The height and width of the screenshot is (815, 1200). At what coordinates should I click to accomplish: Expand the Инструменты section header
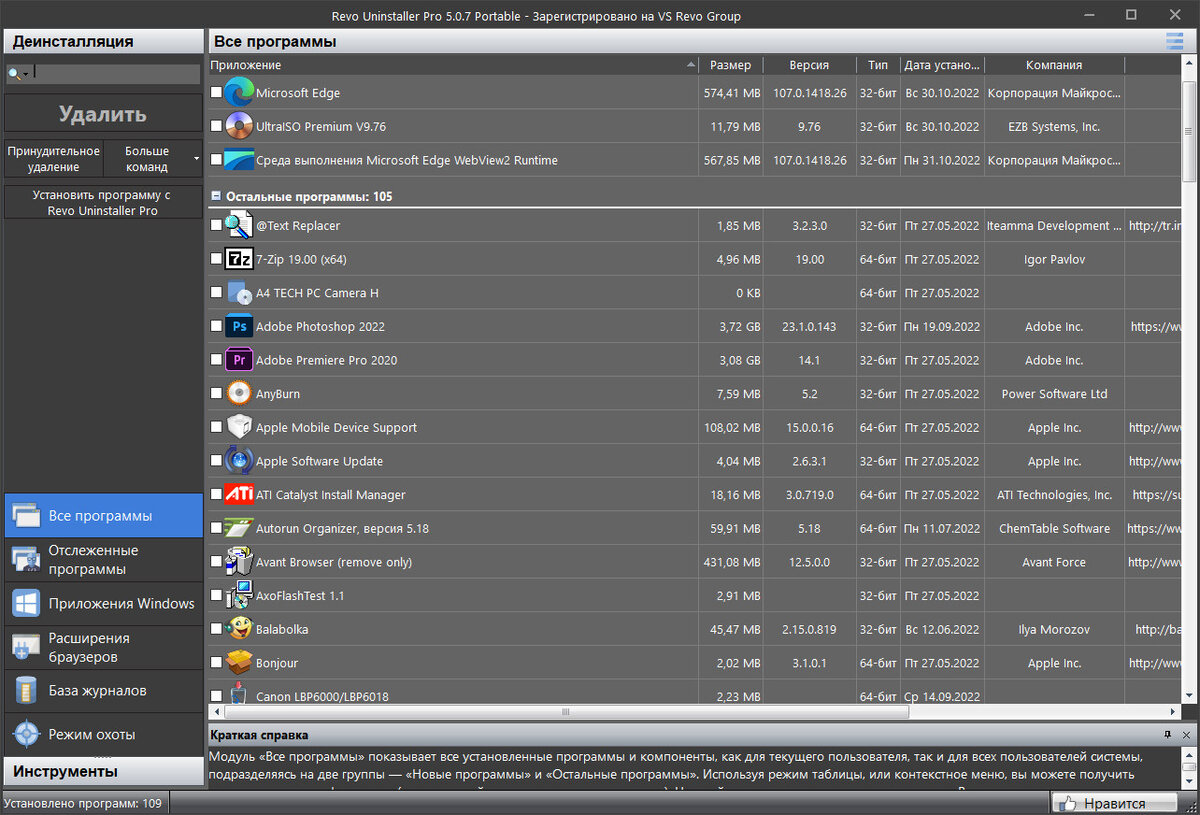click(x=104, y=771)
